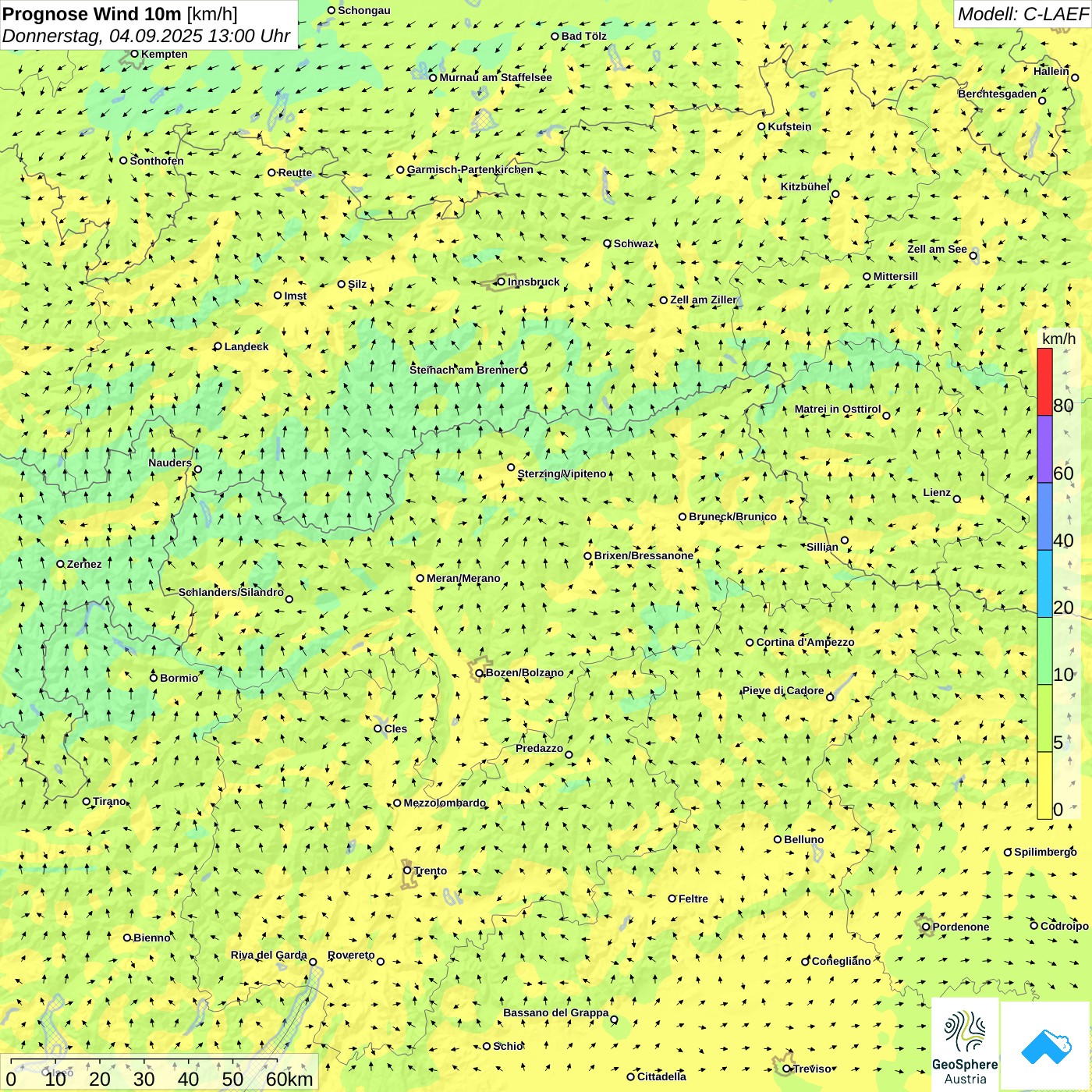This screenshot has height=1092, width=1092.
Task: Click the Schlanders/Silandro label
Action: click(231, 592)
